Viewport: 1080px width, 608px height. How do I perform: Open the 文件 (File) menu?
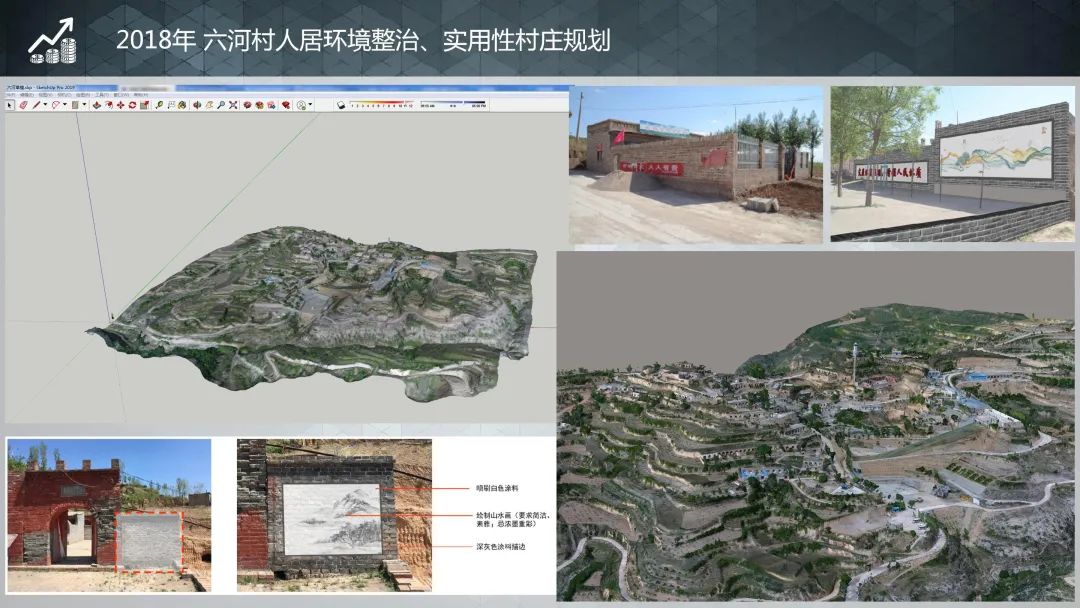(10, 96)
